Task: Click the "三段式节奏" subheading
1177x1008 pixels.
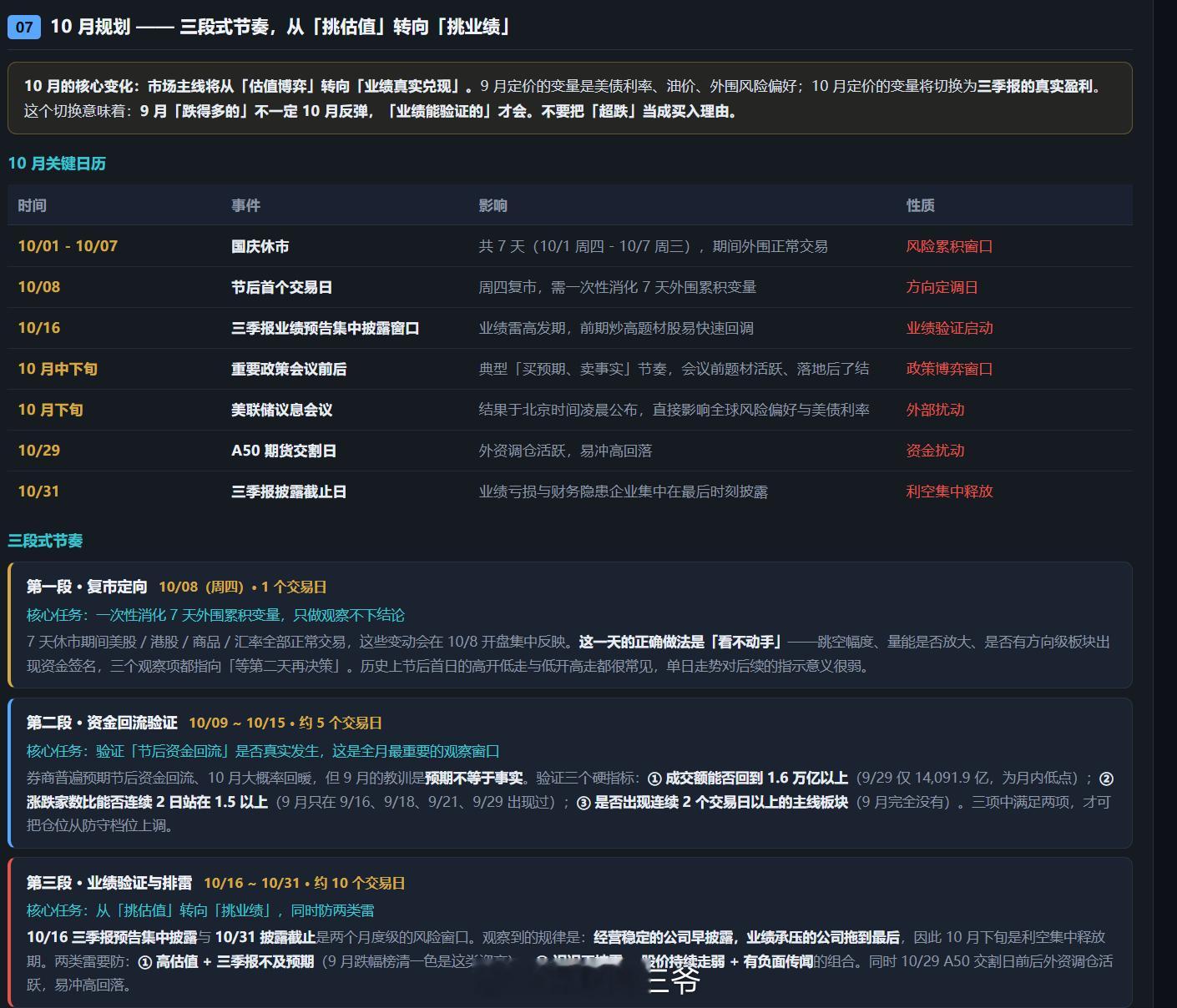Action: (45, 541)
